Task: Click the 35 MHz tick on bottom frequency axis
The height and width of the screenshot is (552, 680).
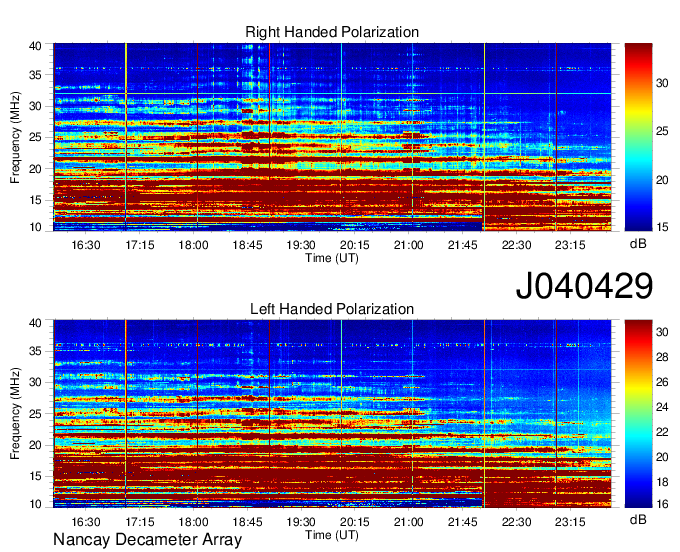Action: [x=35, y=351]
